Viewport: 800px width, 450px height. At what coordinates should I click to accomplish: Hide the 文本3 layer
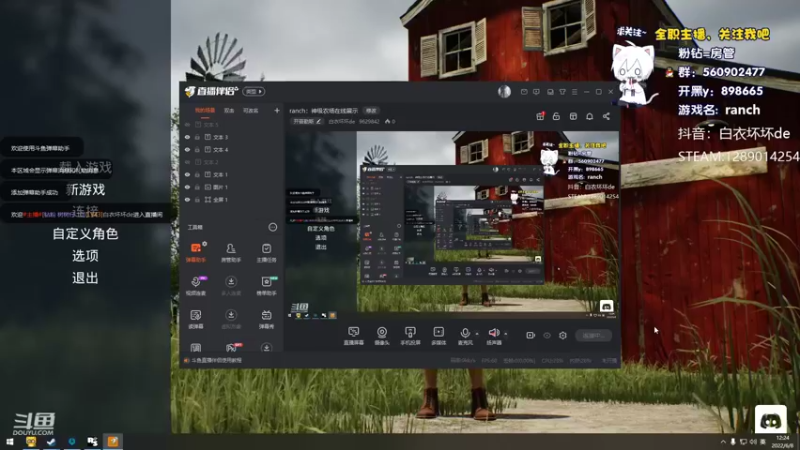point(187,137)
